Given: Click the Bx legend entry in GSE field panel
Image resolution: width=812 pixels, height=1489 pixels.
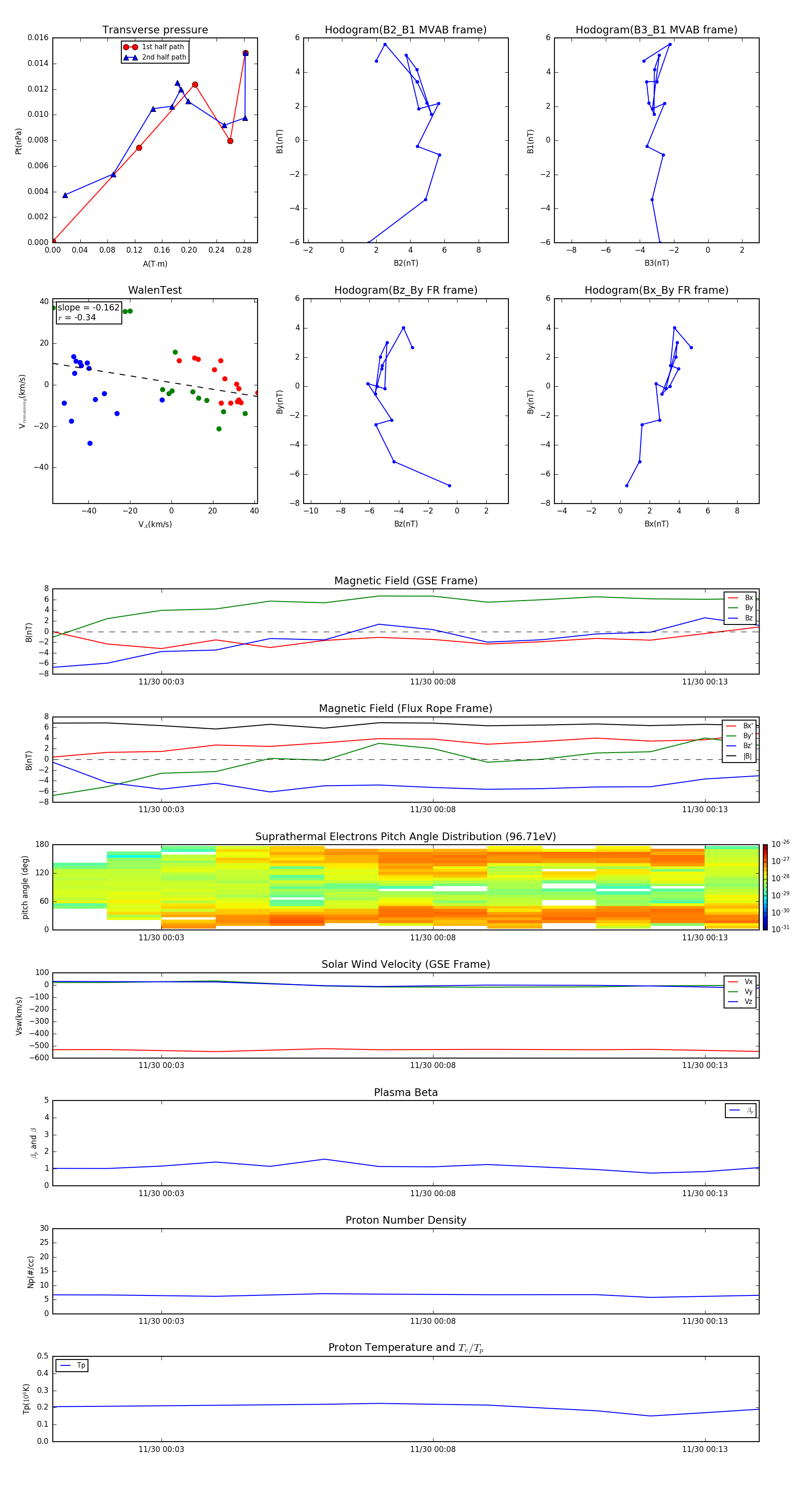Looking at the screenshot, I should point(740,598).
